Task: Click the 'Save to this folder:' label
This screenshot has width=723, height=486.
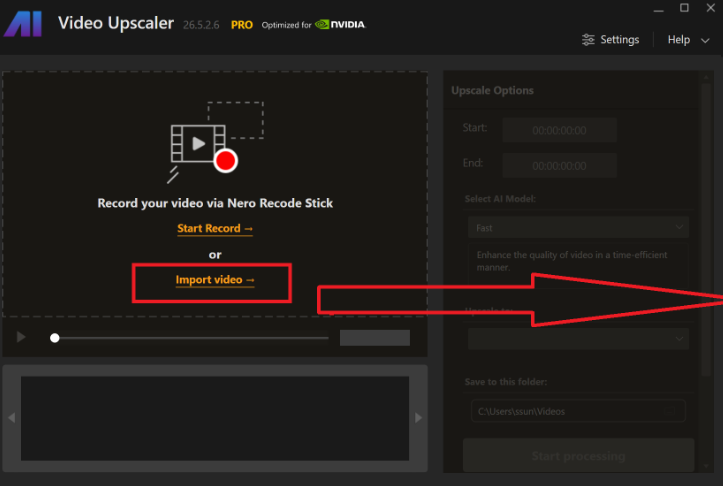Action: click(x=506, y=382)
